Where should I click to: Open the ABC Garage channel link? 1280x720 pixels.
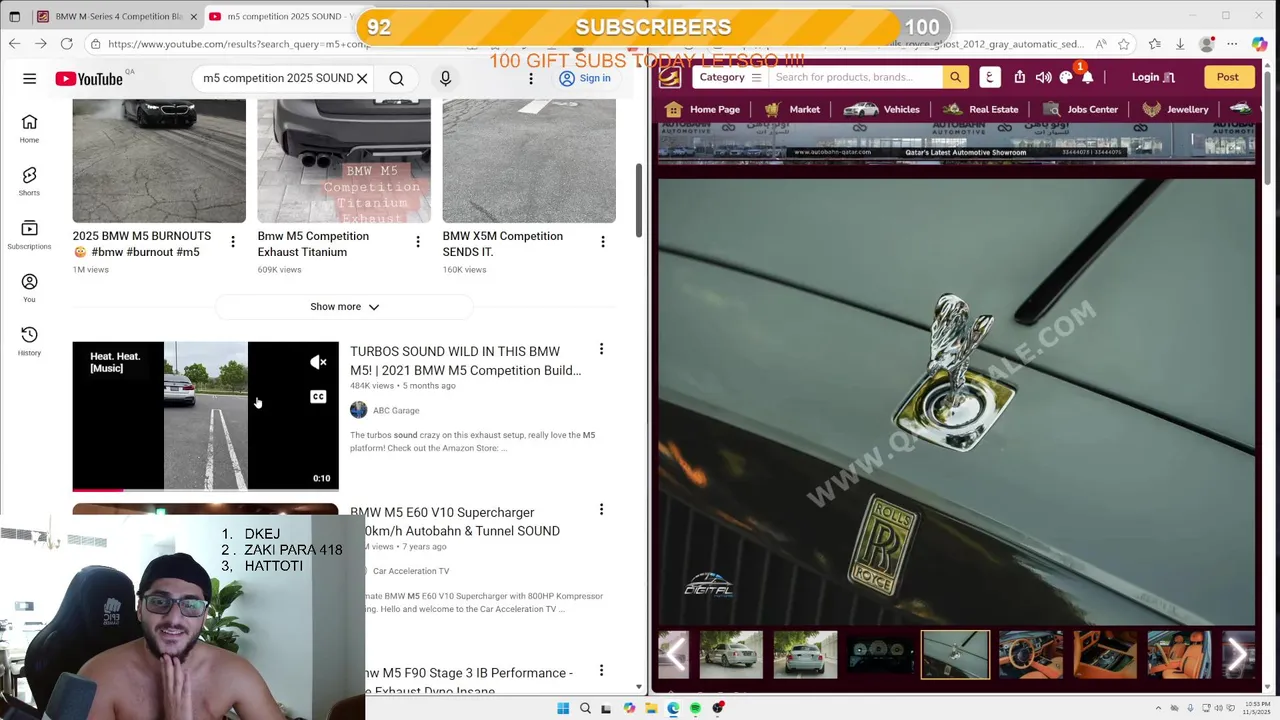[x=396, y=410]
